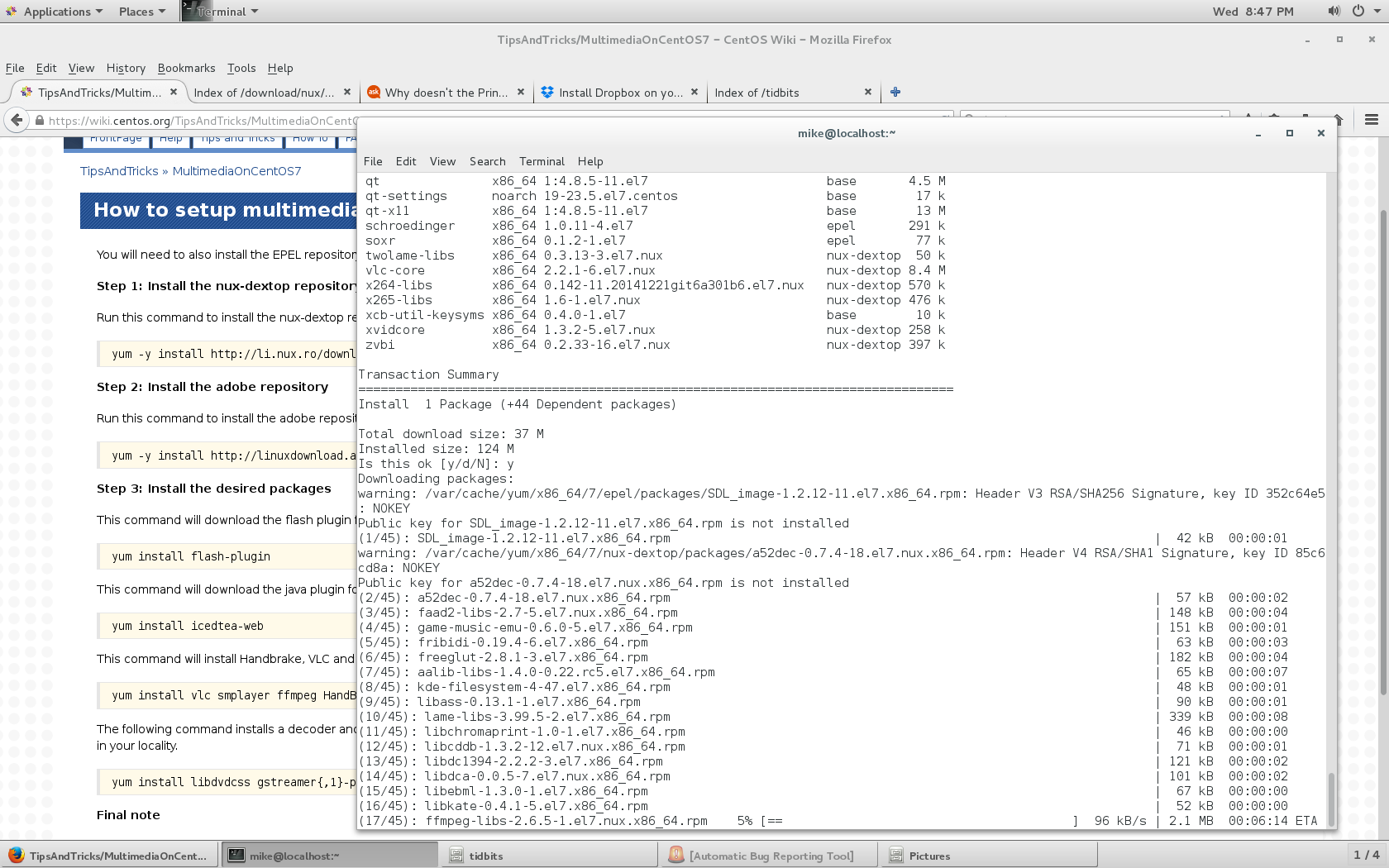
Task: Open the Tips and Tricks nav link
Action: pyautogui.click(x=238, y=141)
